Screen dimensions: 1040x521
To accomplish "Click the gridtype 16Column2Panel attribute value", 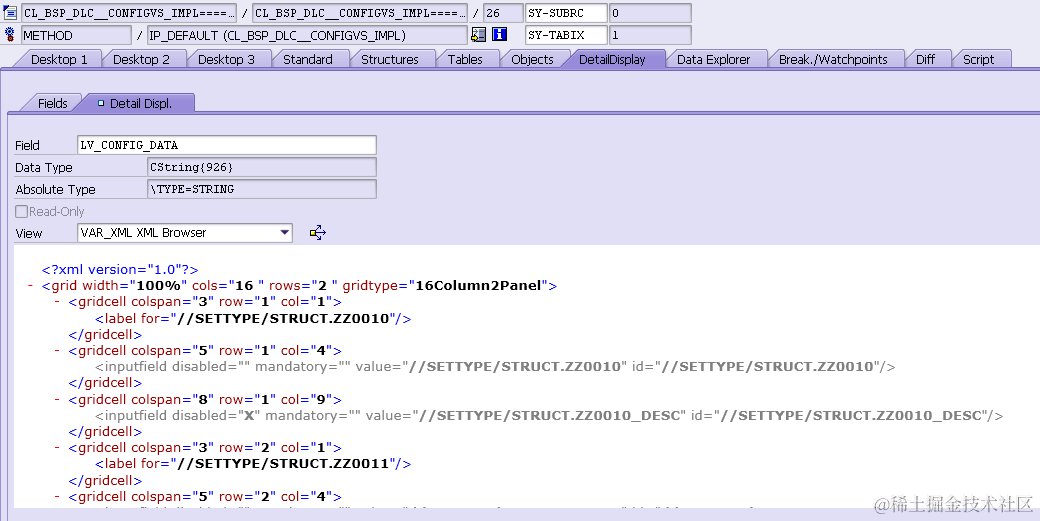I will (478, 286).
